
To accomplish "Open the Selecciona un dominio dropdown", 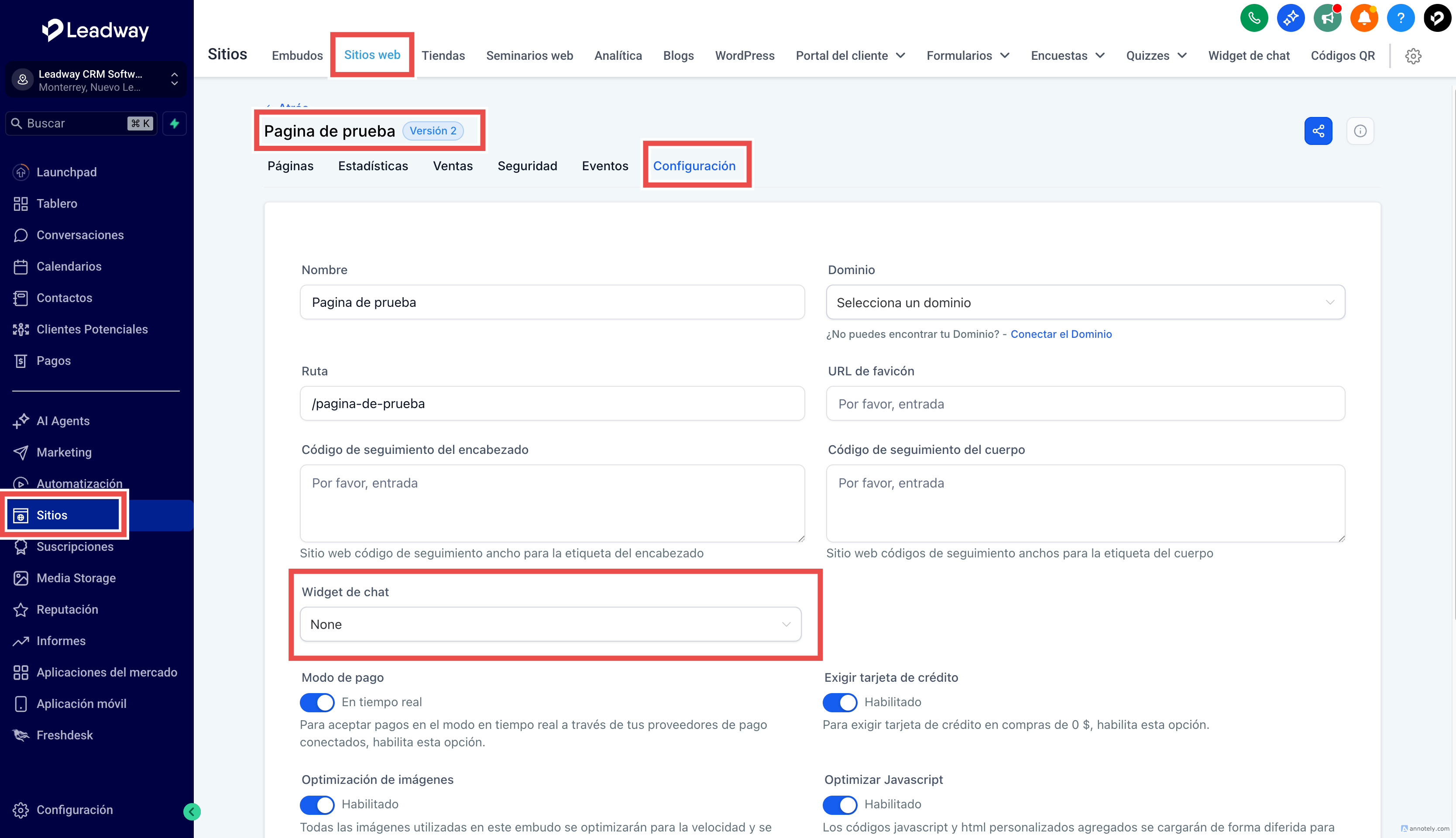I will point(1085,303).
